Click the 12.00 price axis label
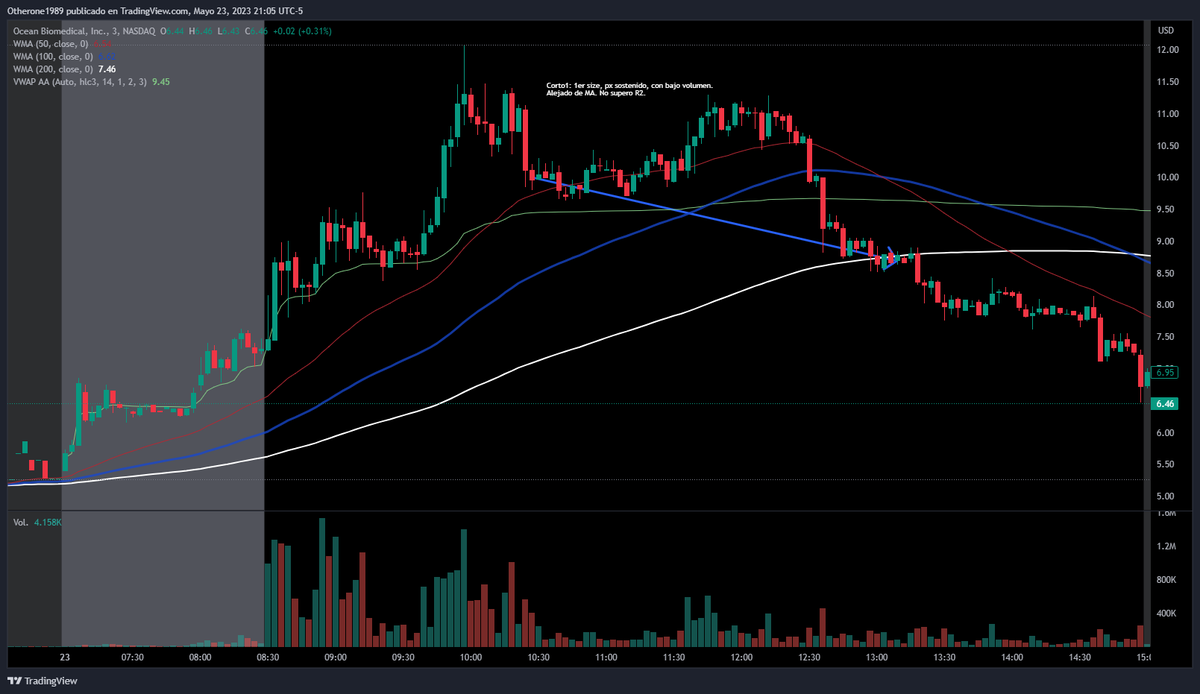This screenshot has height=694, width=1200. click(1165, 50)
